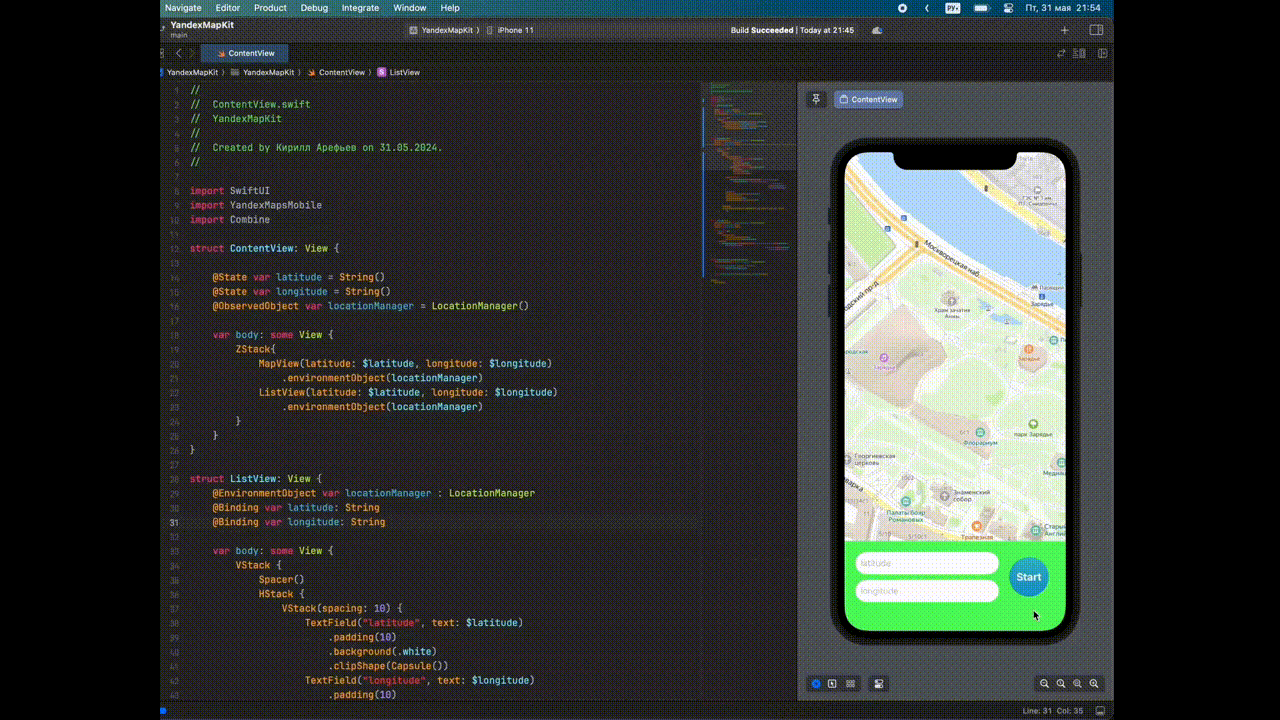This screenshot has width=1280, height=720.
Task: Click the latitude text field in preview
Action: pos(927,563)
